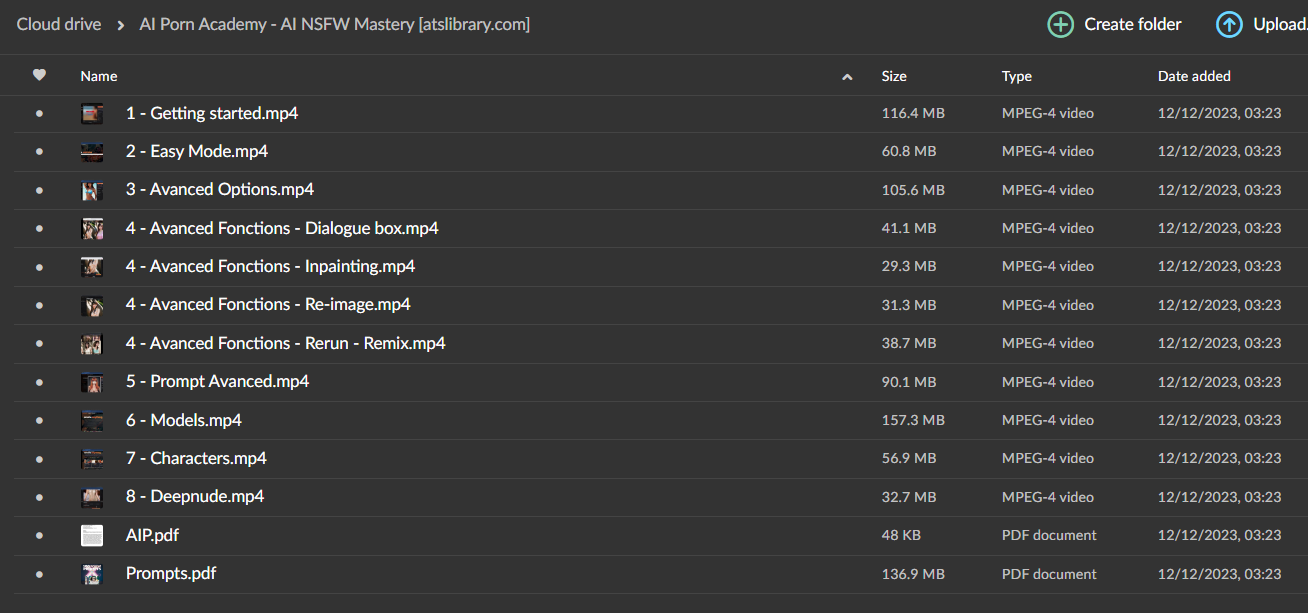
Task: Sort files by the Date added column
Action: coord(1194,76)
